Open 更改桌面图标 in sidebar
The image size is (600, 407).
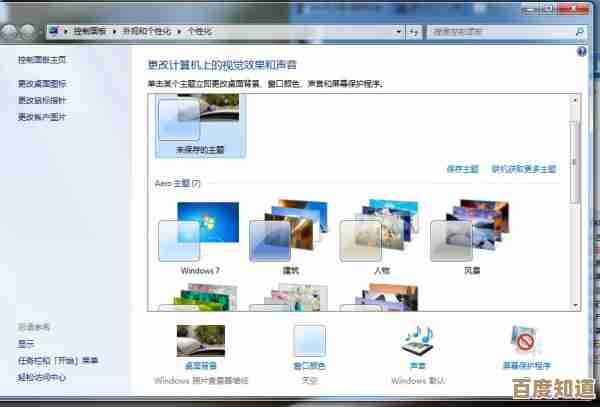42,84
